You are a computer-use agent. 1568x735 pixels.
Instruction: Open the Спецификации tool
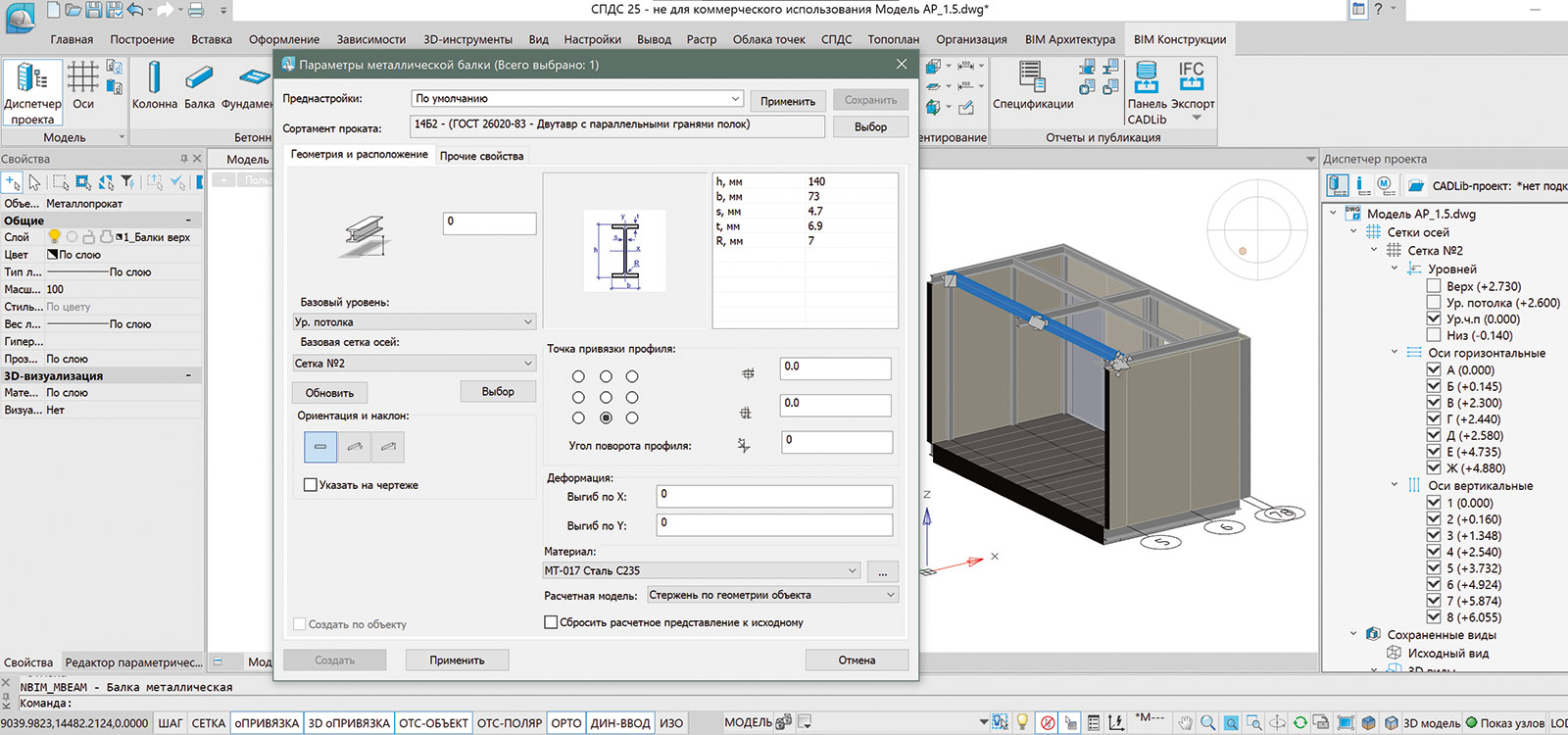click(1033, 86)
